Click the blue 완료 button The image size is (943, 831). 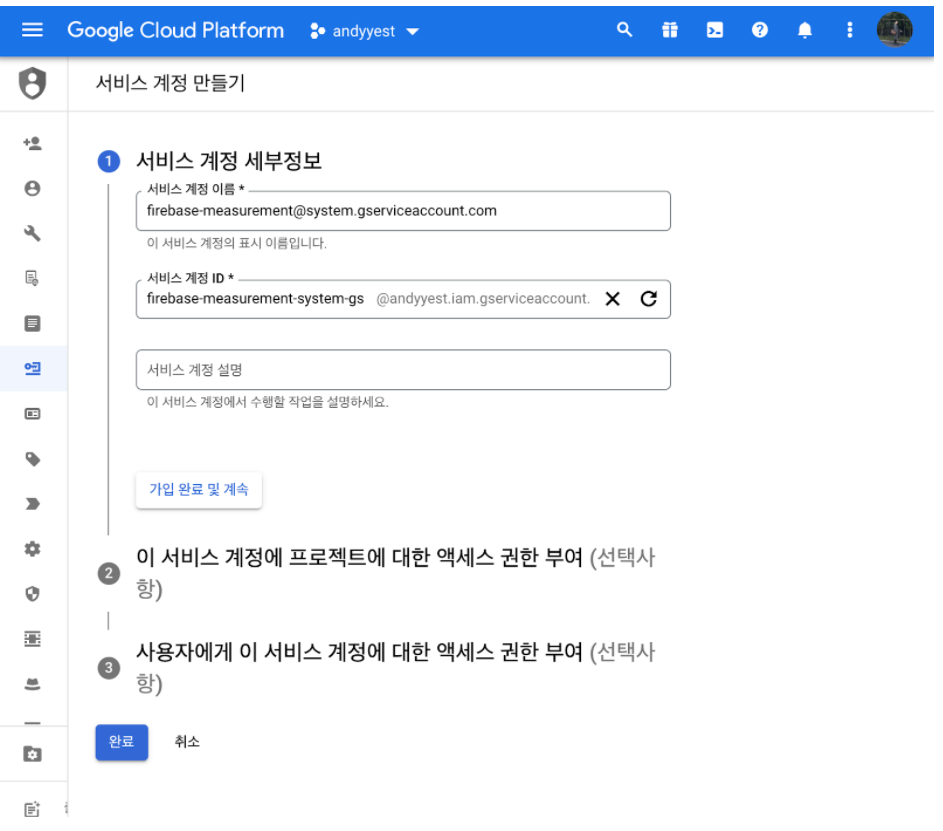click(x=121, y=742)
